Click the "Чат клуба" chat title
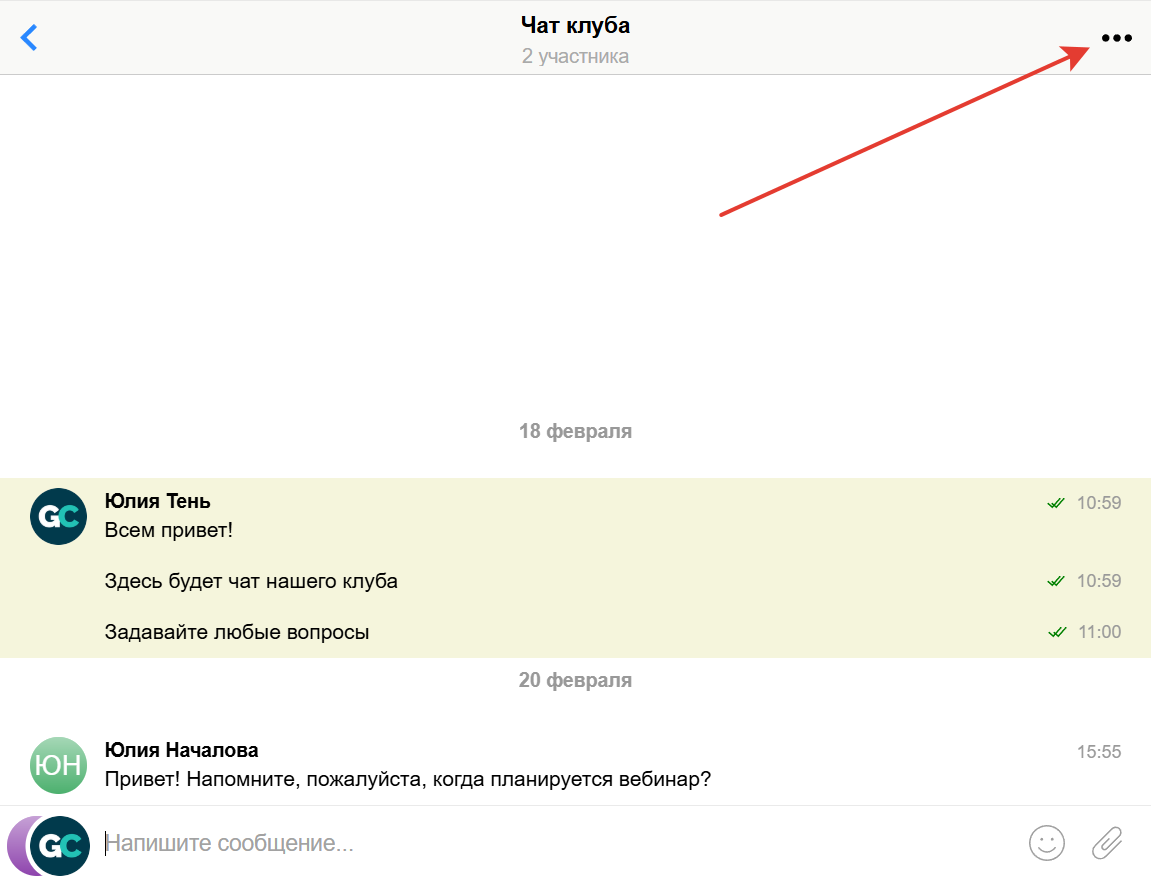The height and width of the screenshot is (885, 1151). 575,25
